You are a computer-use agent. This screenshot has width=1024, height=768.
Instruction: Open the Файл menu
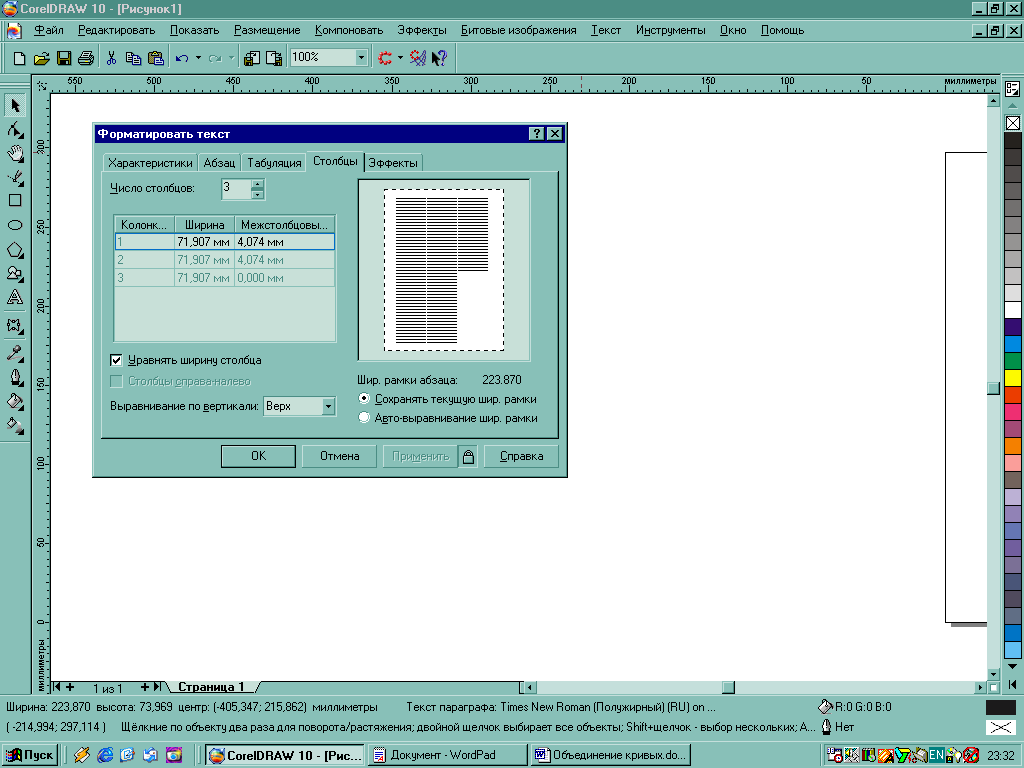tap(49, 30)
